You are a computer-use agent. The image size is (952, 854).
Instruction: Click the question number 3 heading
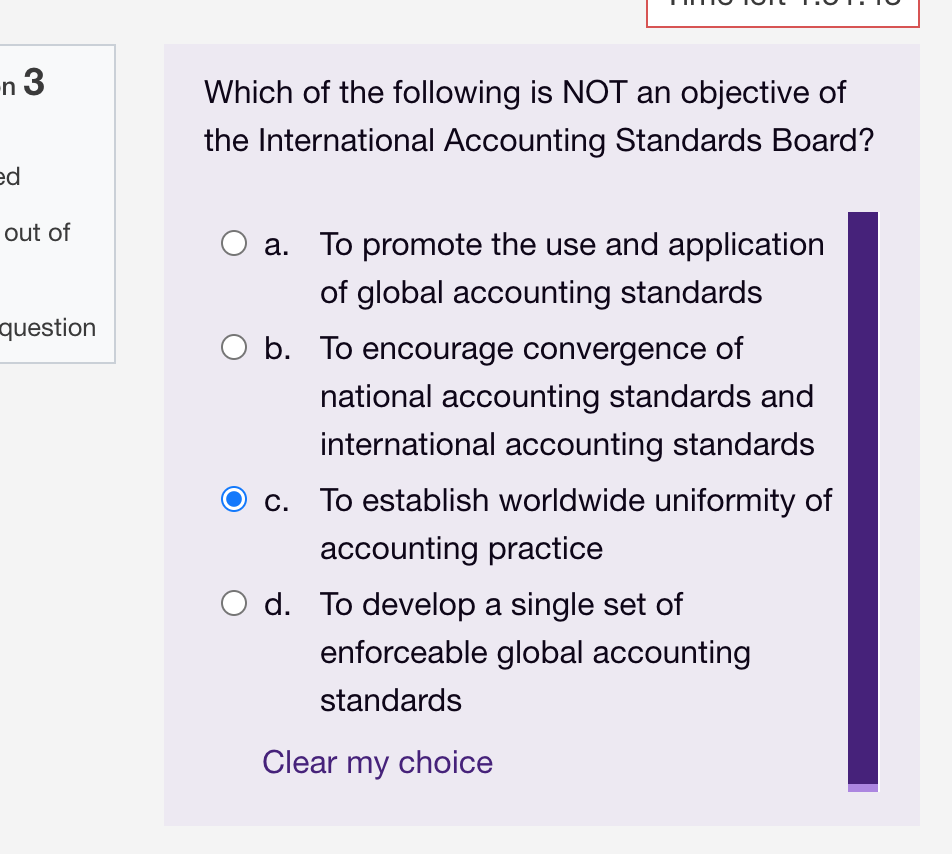(32, 83)
